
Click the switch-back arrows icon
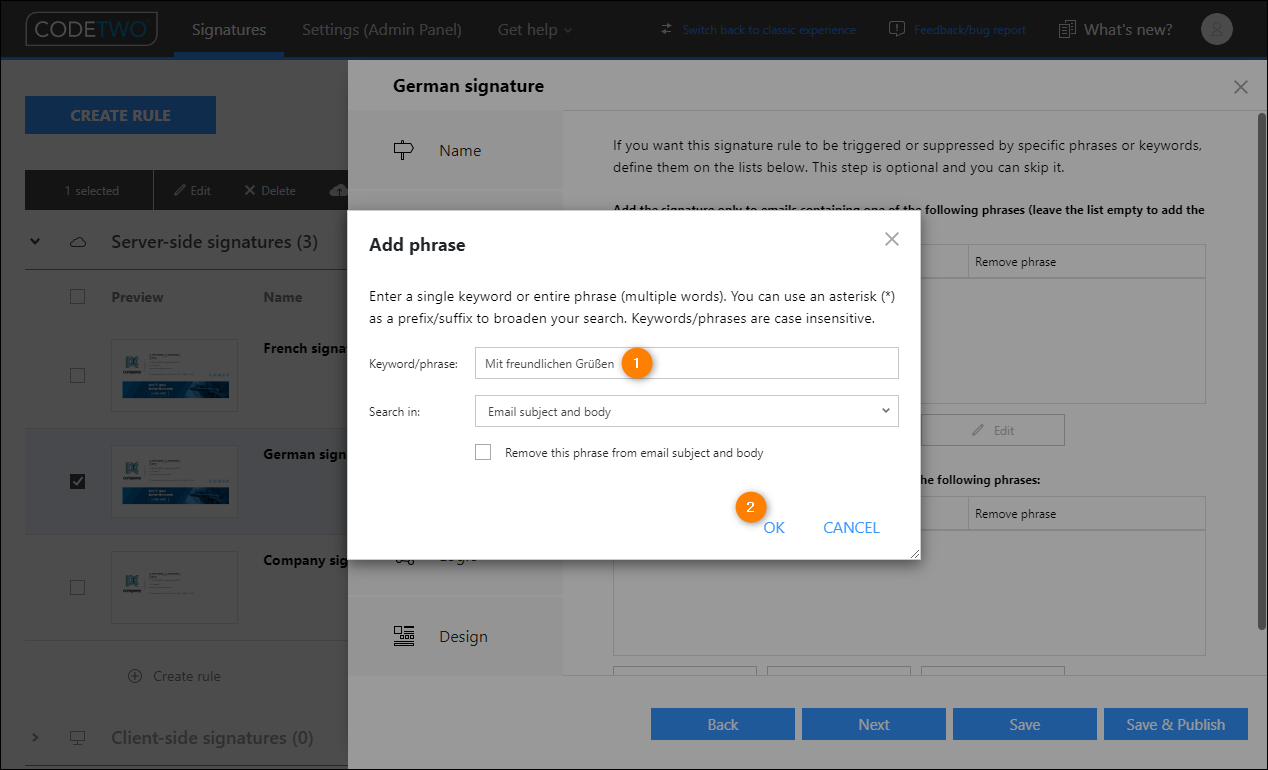pos(667,30)
